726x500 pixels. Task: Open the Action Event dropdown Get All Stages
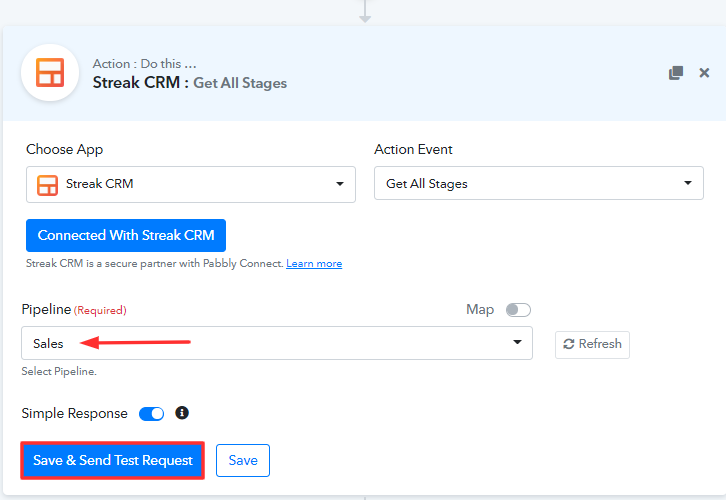tap(539, 183)
